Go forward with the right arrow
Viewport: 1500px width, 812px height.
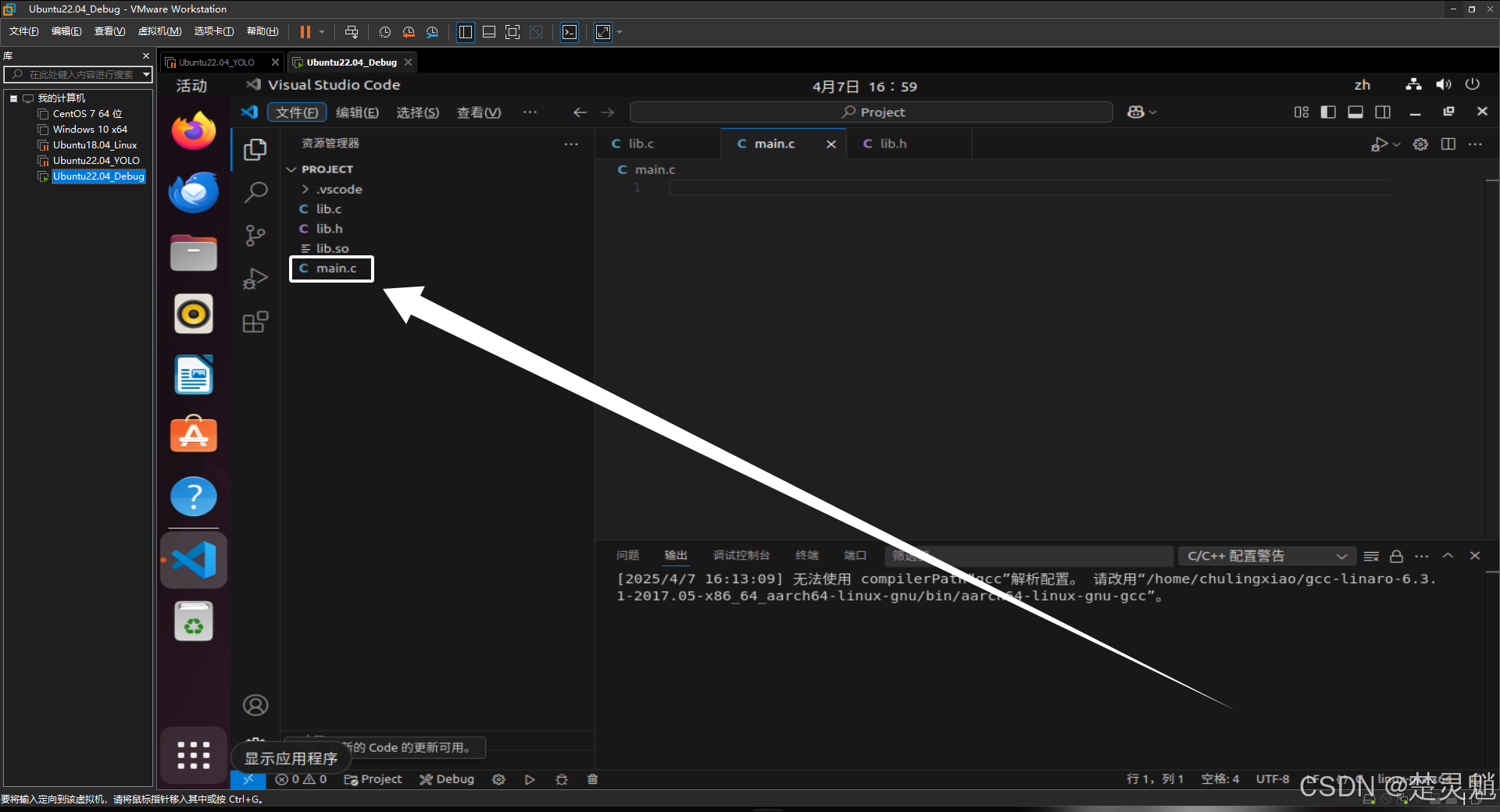607,112
